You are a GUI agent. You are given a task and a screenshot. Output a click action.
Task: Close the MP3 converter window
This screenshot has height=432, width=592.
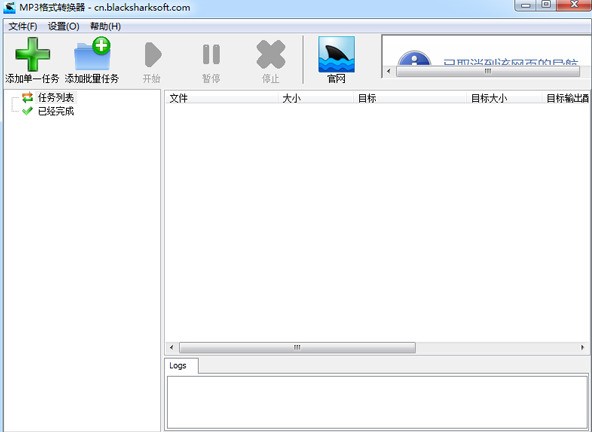pyautogui.click(x=574, y=5)
